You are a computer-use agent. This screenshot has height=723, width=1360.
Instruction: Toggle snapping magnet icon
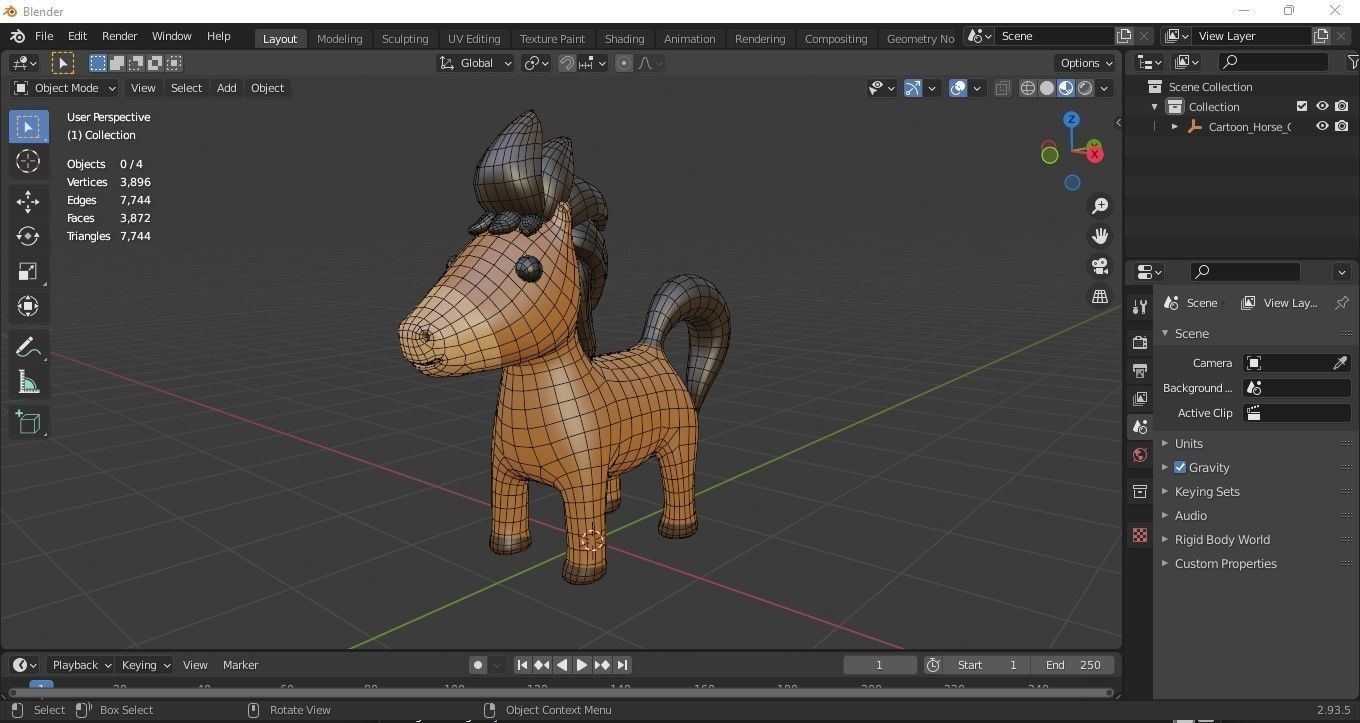[x=567, y=63]
